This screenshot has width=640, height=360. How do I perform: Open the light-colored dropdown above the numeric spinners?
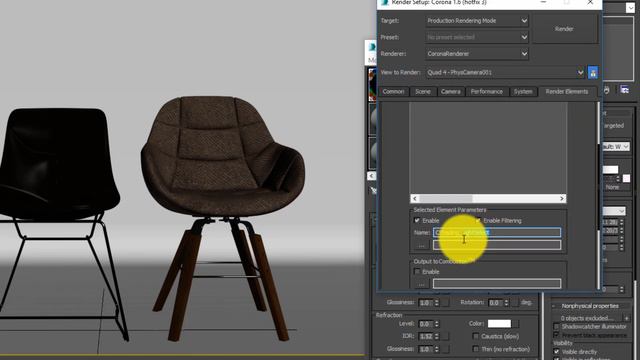pos(614,211)
